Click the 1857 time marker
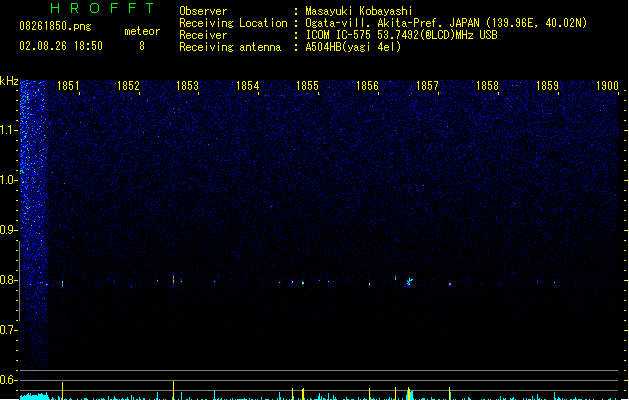The image size is (629, 400). click(427, 86)
